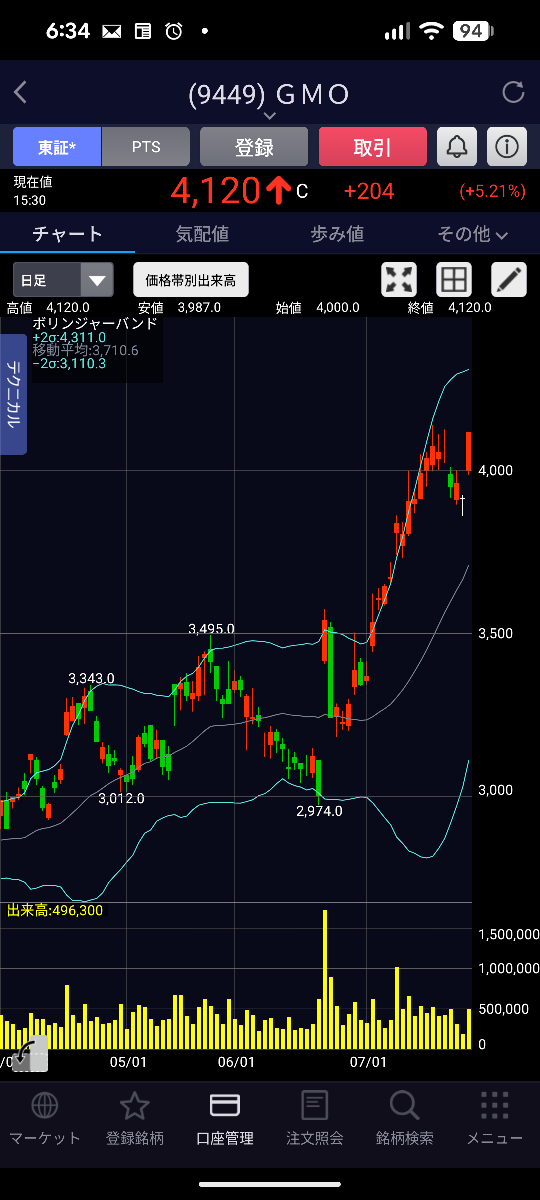This screenshot has height=1200, width=540.
Task: Open 注文照会 document icon
Action: [x=314, y=1105]
